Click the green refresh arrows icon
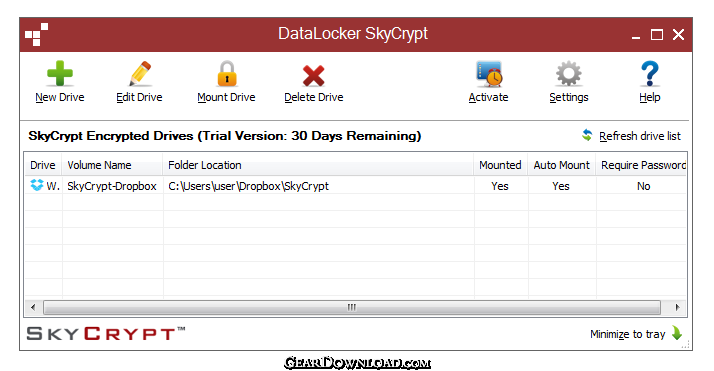This screenshot has width=714, height=371. (587, 135)
